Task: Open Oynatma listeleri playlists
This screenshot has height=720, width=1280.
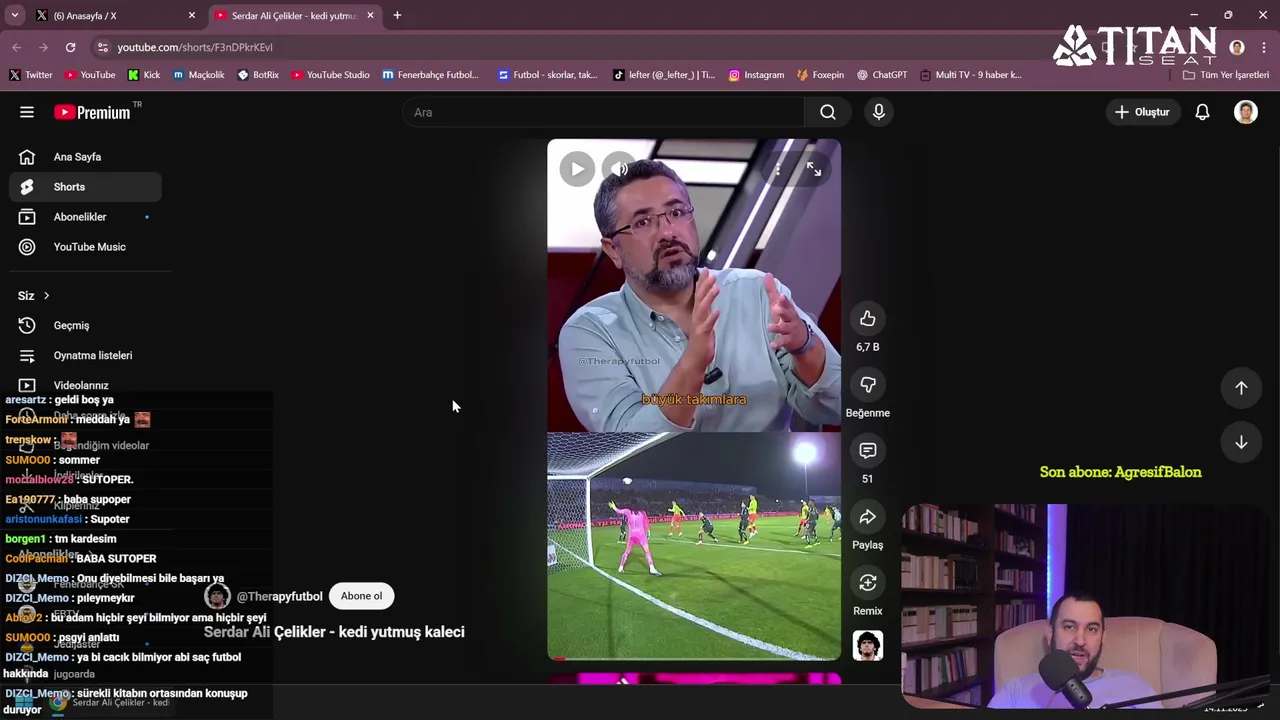Action: [x=85, y=355]
